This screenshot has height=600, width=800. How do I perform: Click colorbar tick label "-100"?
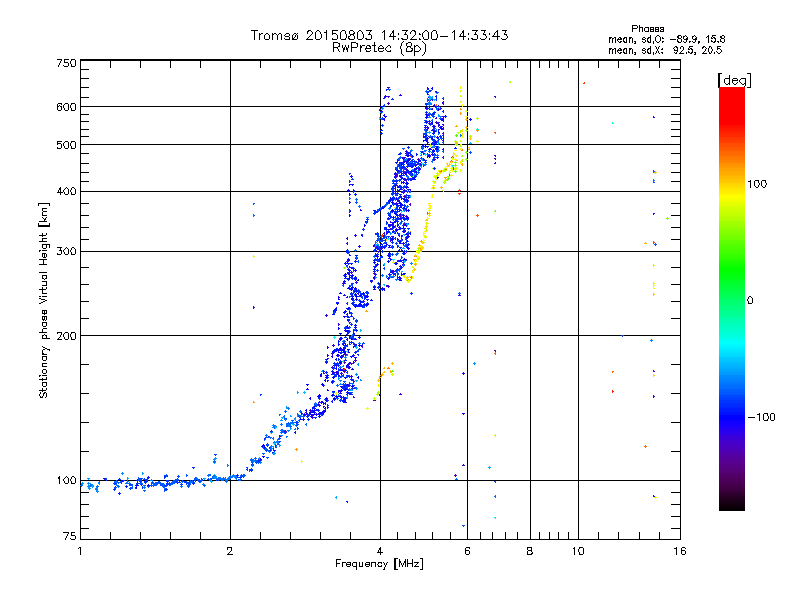click(x=761, y=417)
